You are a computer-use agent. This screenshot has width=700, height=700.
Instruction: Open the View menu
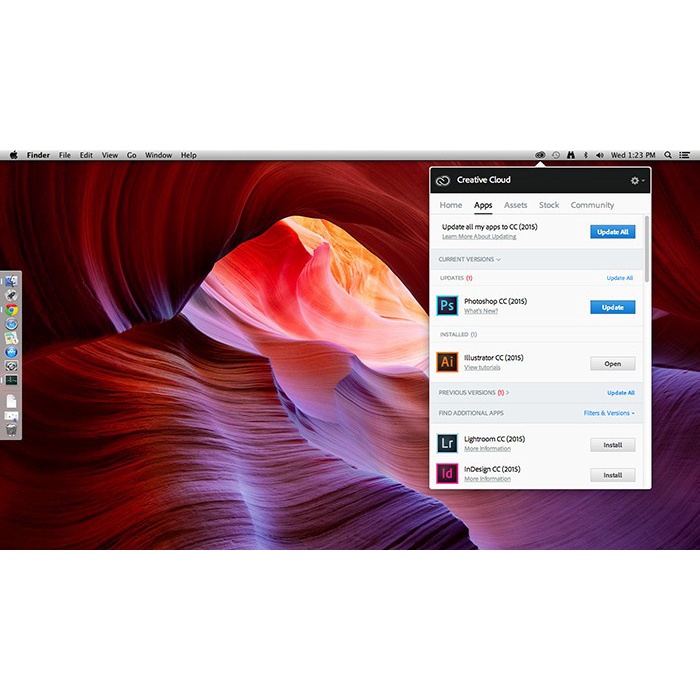[x=109, y=155]
